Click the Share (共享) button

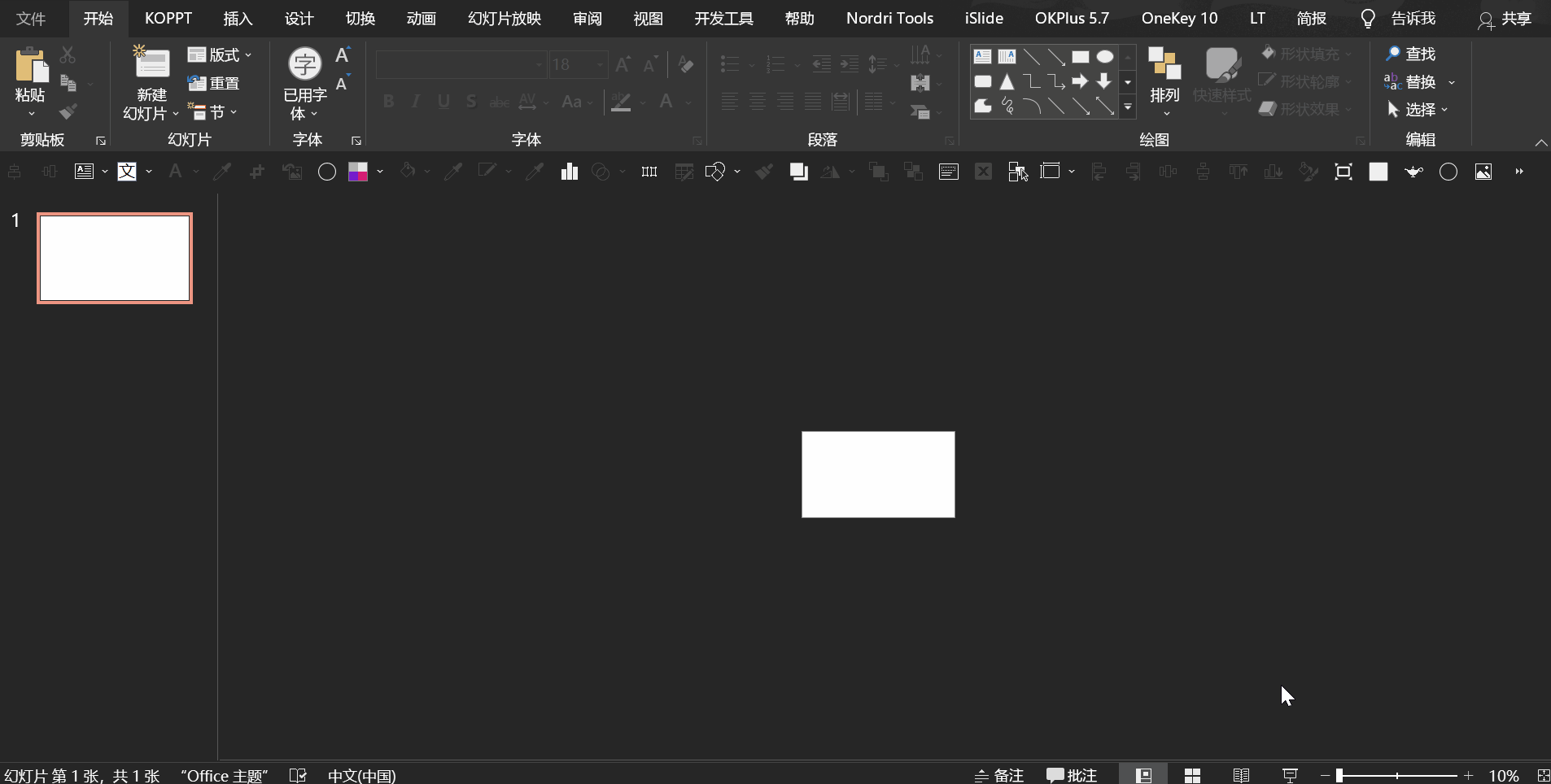pyautogui.click(x=1505, y=19)
